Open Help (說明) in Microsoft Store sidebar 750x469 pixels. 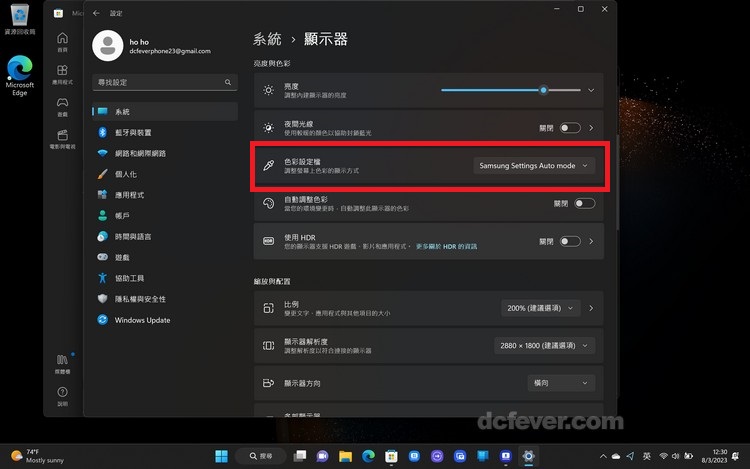click(x=62, y=396)
